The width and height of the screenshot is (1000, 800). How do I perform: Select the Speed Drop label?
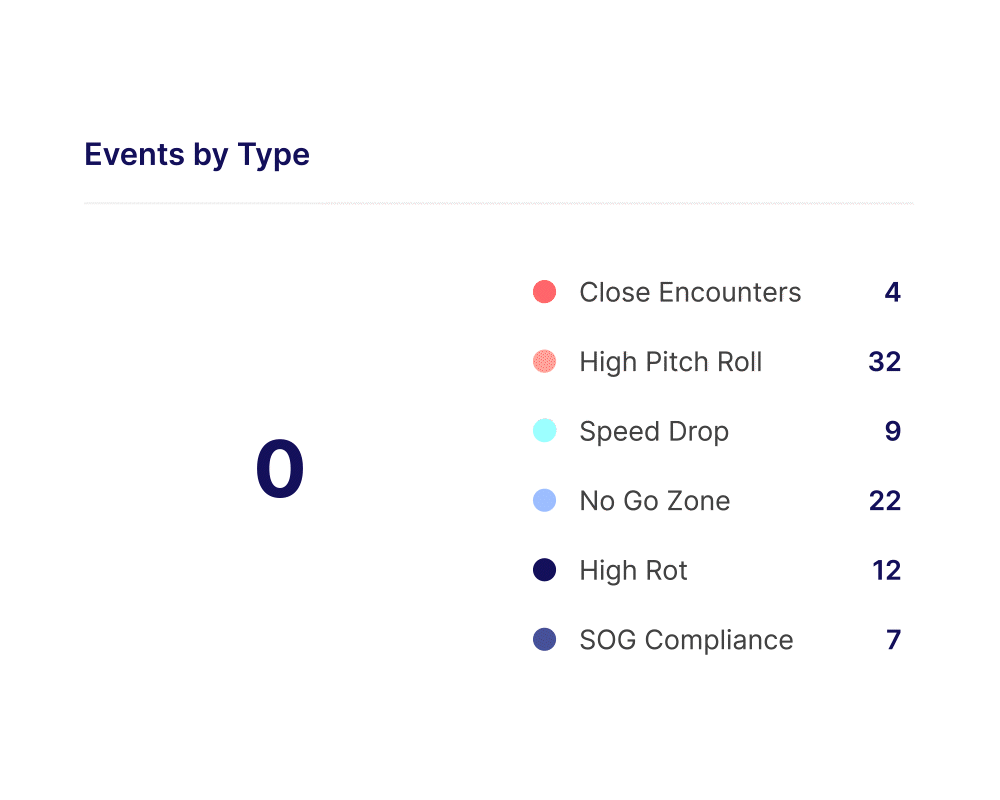tap(654, 431)
